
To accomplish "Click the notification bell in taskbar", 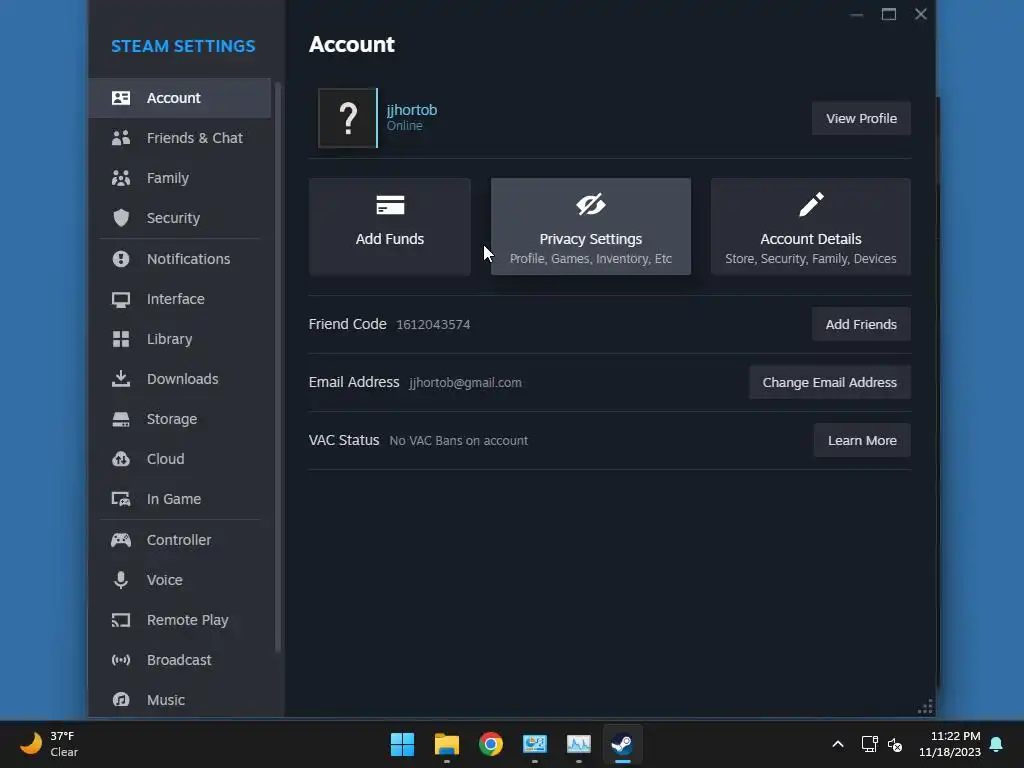I will [x=997, y=744].
